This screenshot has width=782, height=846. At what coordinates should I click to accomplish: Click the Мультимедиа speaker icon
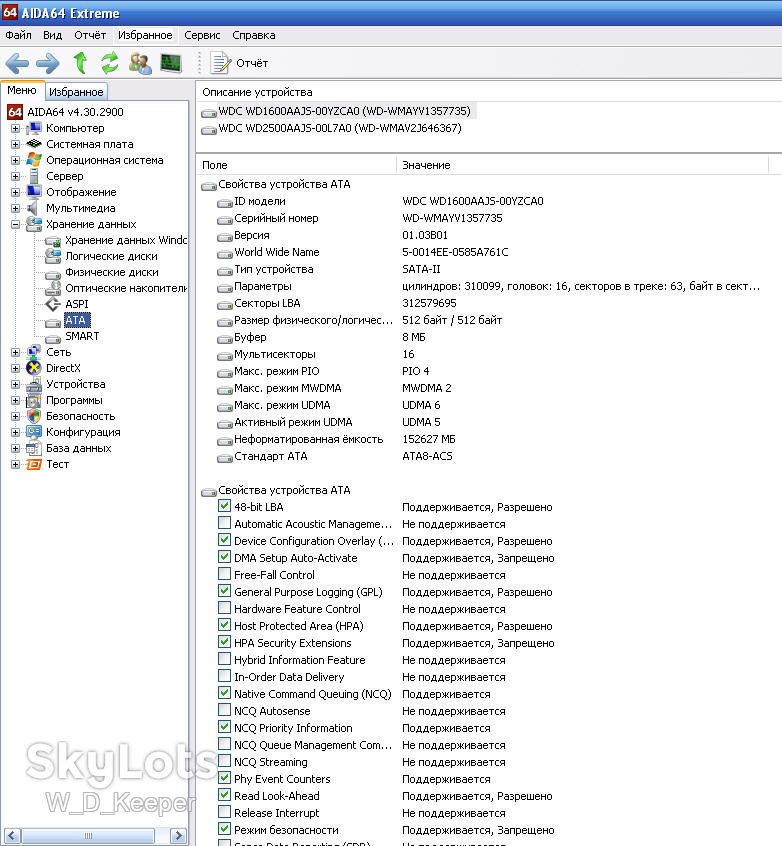tap(33, 208)
